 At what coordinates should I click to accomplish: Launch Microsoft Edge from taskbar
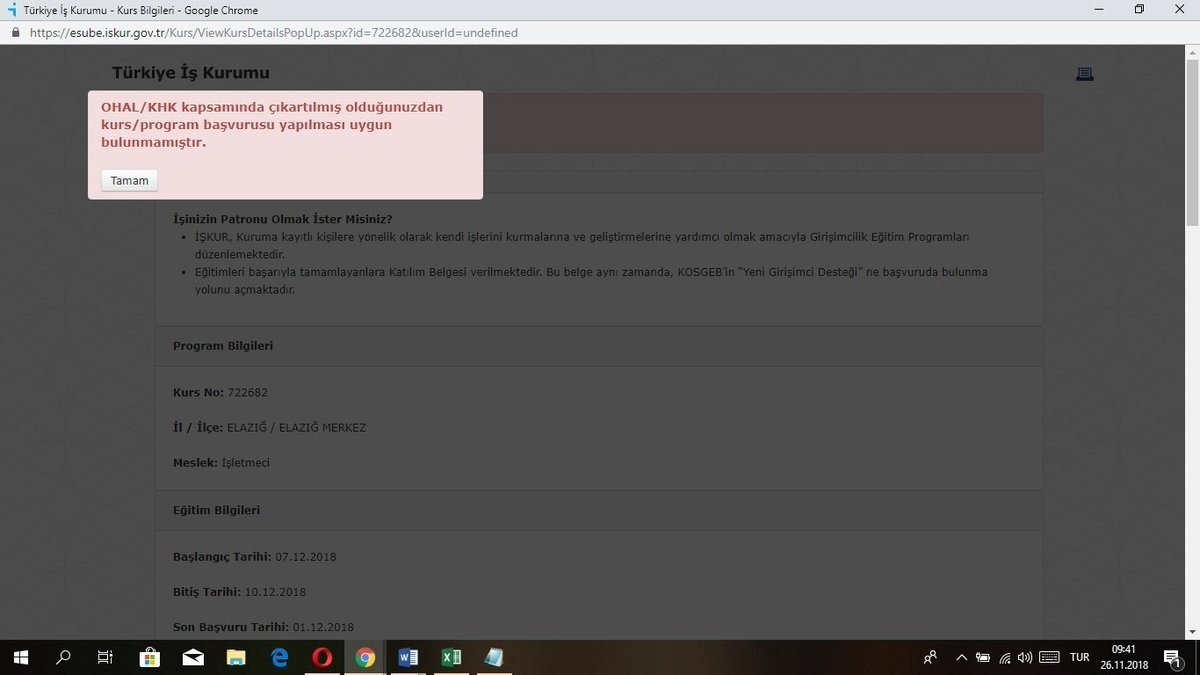click(279, 657)
